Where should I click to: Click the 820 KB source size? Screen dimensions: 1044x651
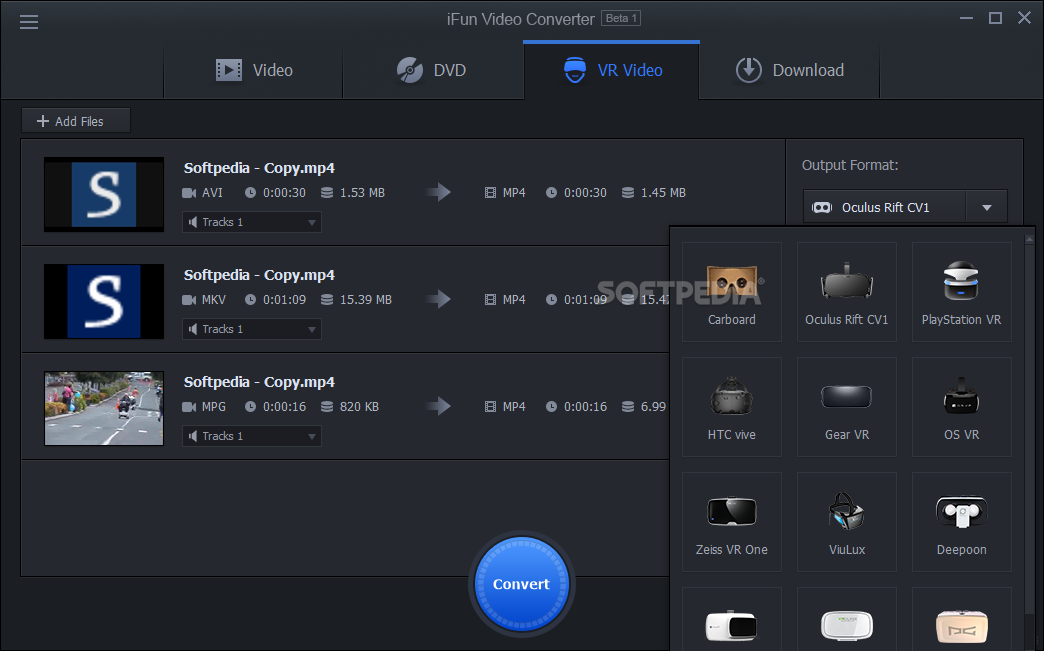coord(359,407)
